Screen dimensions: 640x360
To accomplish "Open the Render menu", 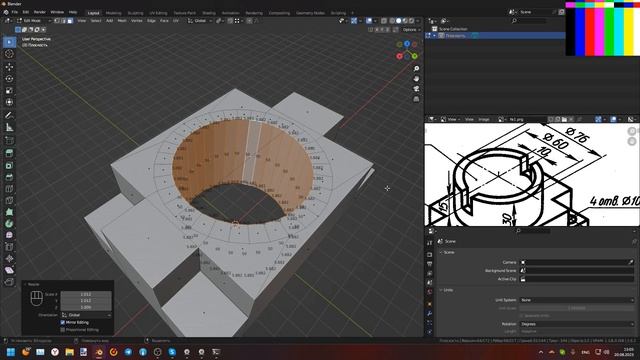I will coord(40,12).
